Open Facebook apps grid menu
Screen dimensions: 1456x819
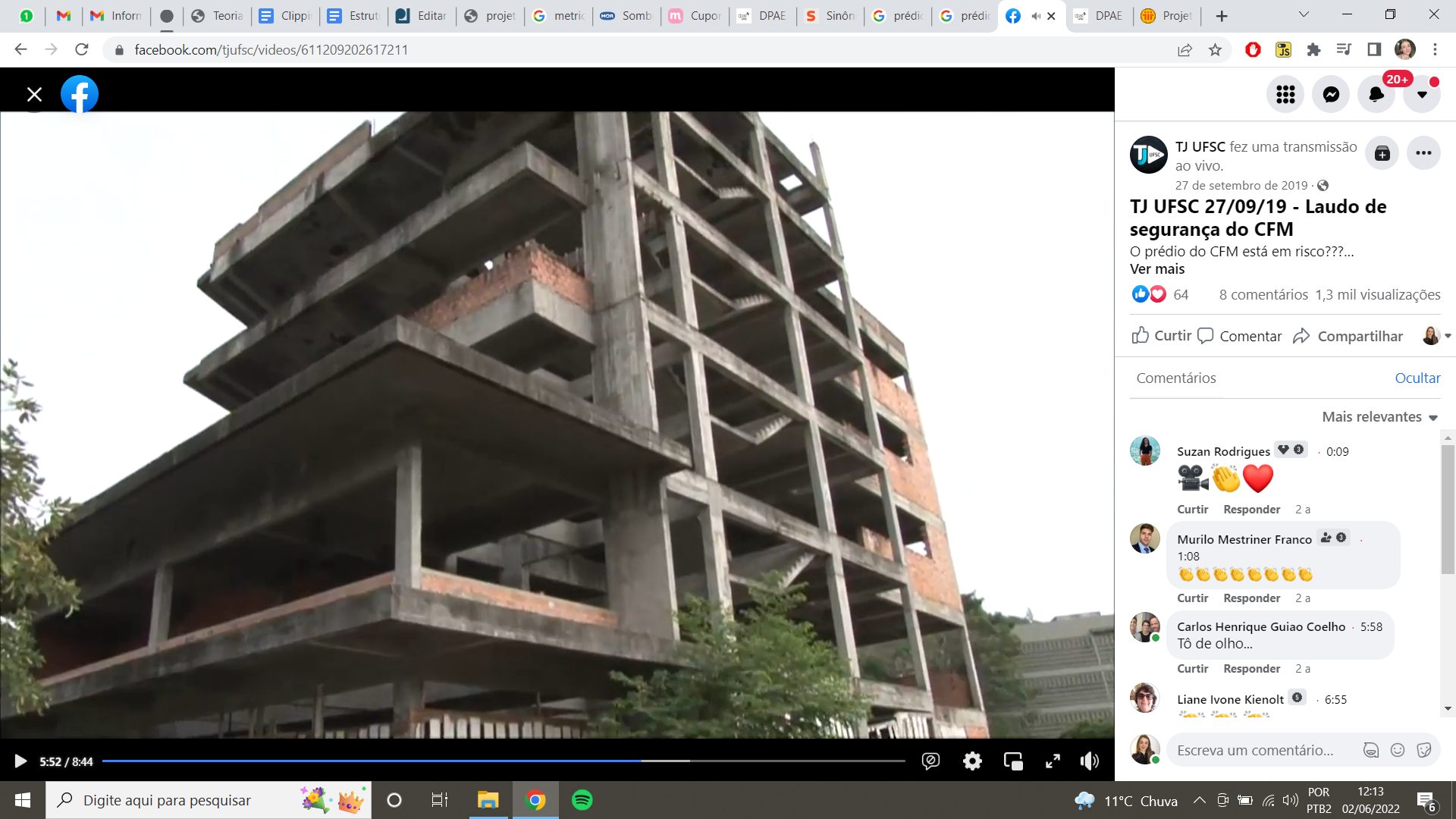tap(1285, 95)
